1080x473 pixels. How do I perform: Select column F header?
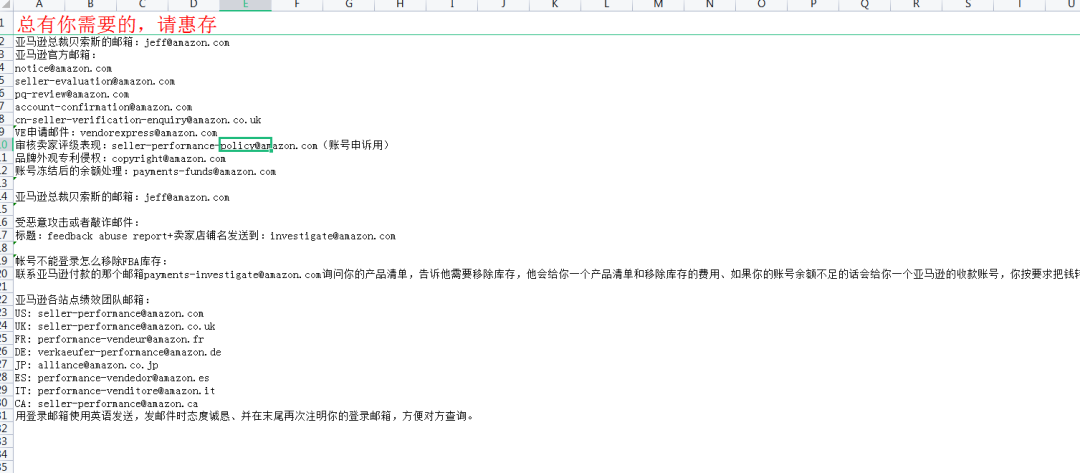click(297, 6)
